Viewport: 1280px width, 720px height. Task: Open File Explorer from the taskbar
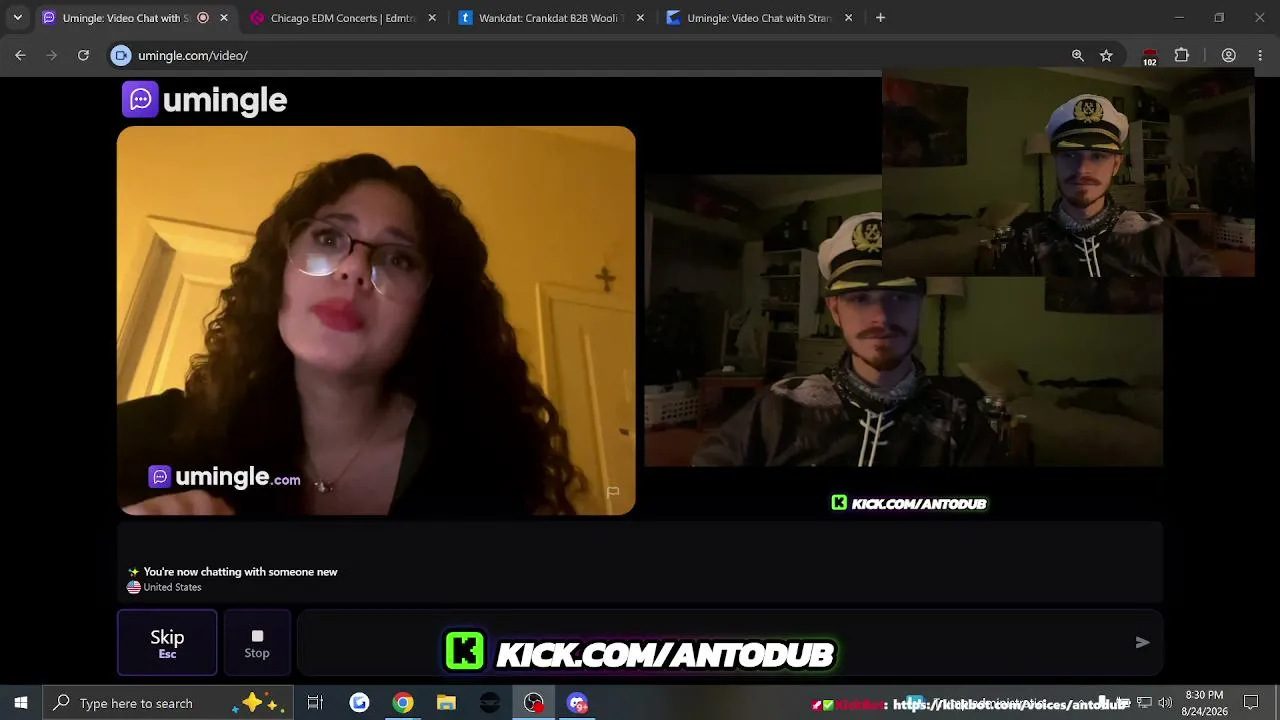(446, 703)
